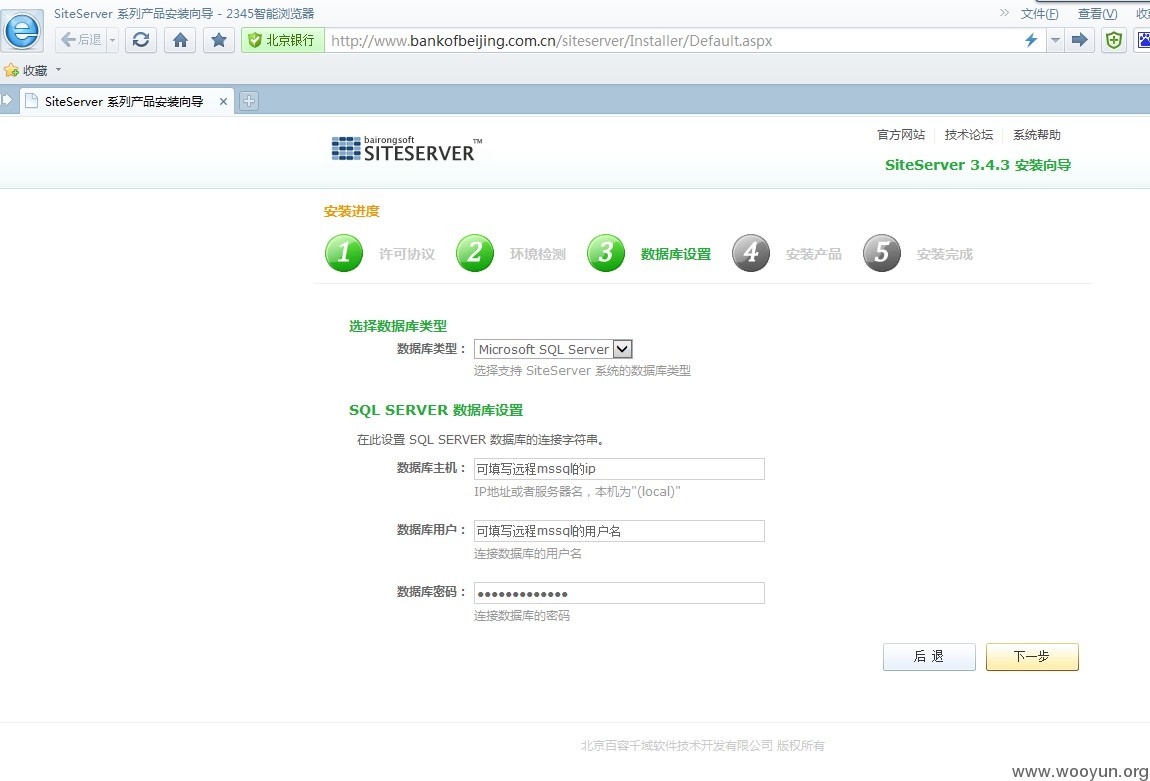This screenshot has height=781, width=1150.
Task: Click the lightning speed mode icon
Action: click(1030, 40)
